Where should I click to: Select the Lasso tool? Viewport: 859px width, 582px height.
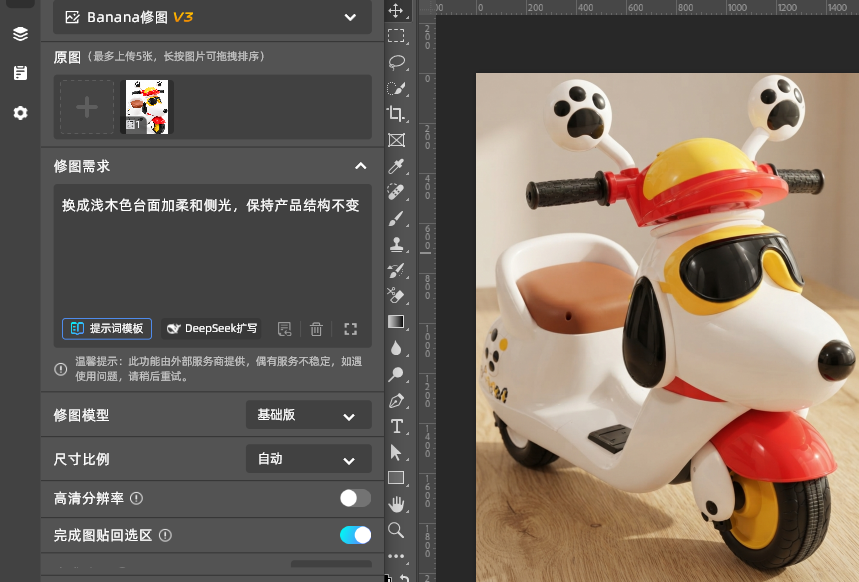point(397,62)
